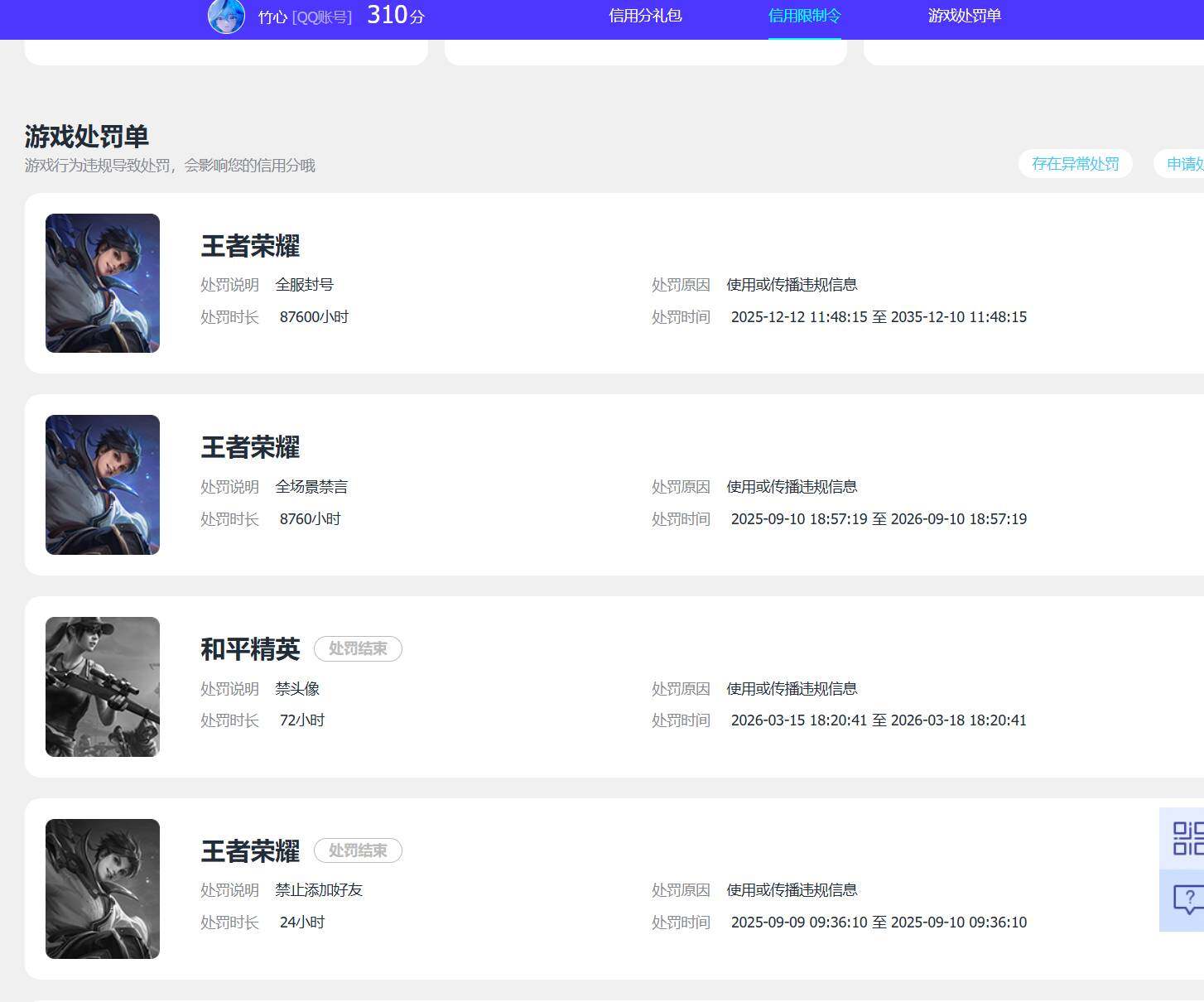Viewport: 1204px width, 1002px height.
Task: Click the user avatar next to 竹心
Action: coord(226,16)
